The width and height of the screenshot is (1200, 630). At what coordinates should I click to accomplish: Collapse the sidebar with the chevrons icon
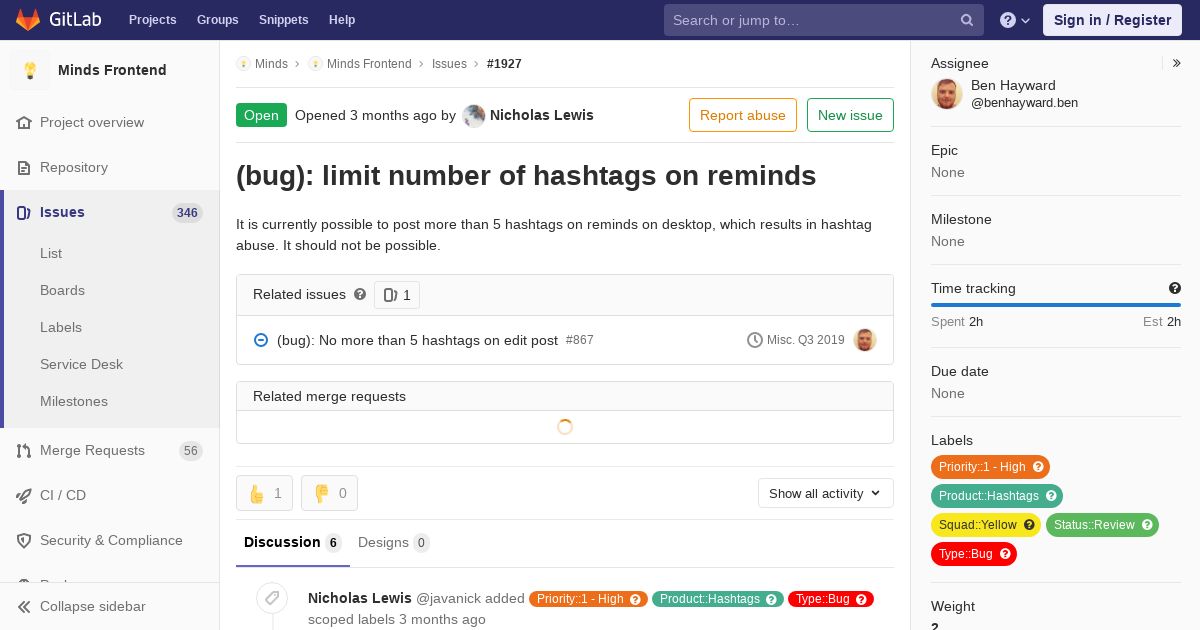point(24,606)
